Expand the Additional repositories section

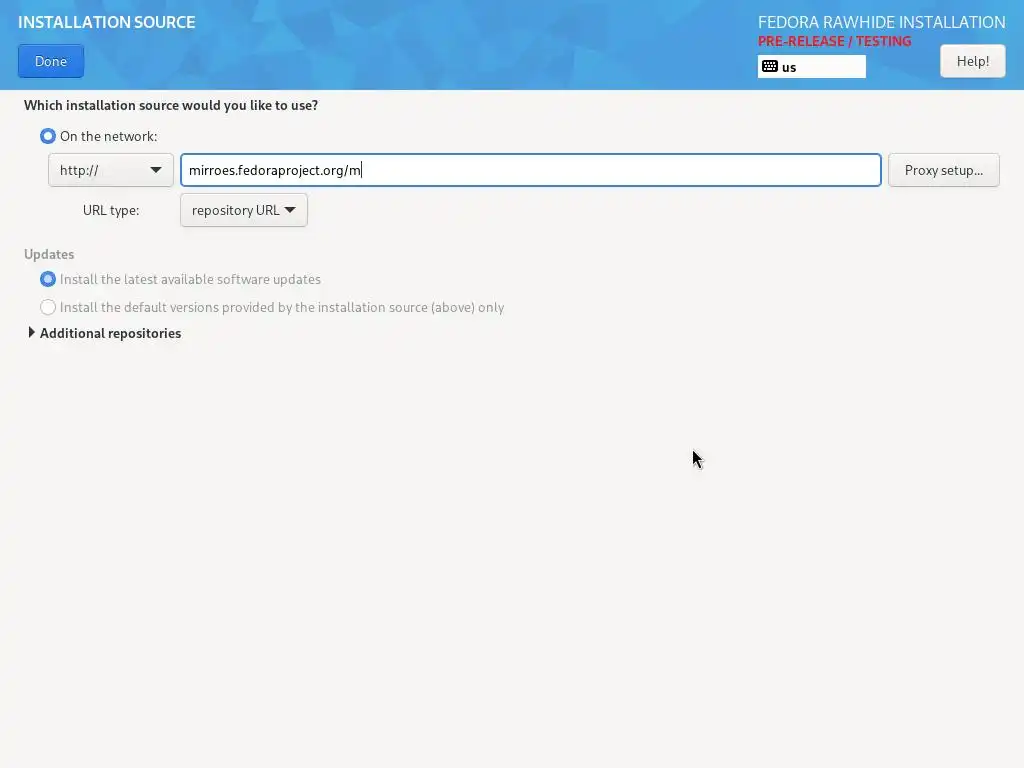[104, 333]
